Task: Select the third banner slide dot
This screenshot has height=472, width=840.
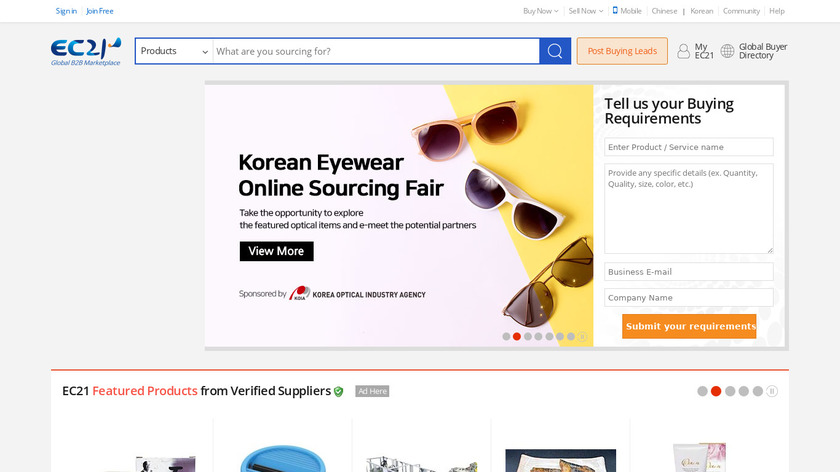Action: [x=528, y=336]
